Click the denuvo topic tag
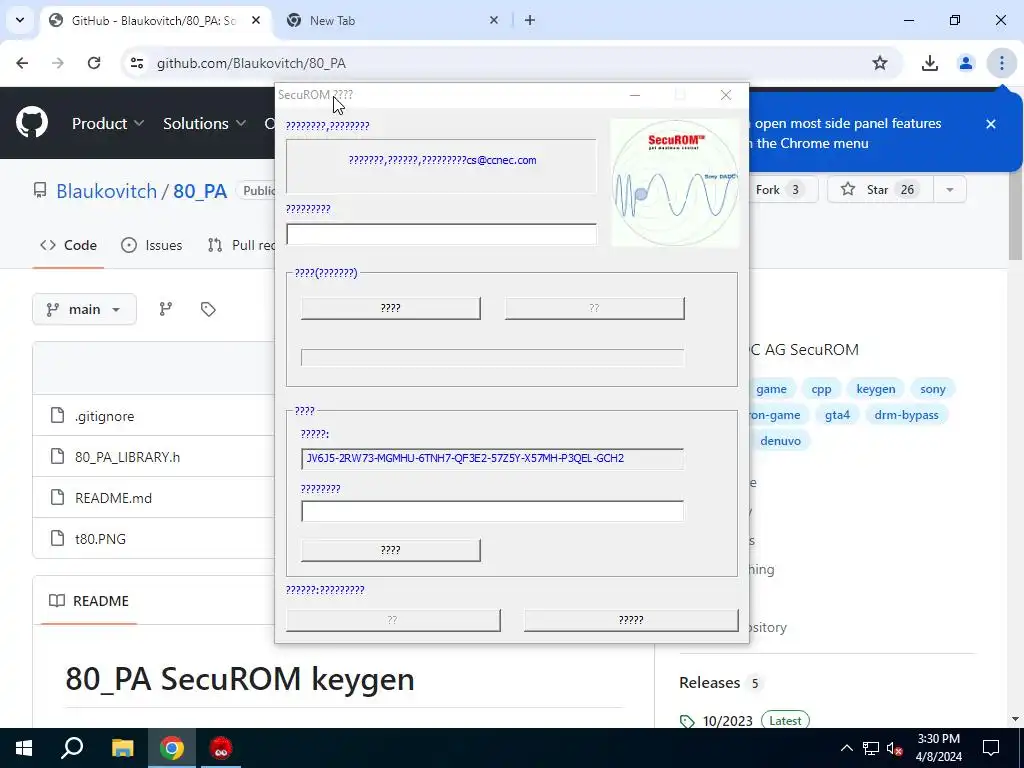 [x=780, y=441]
